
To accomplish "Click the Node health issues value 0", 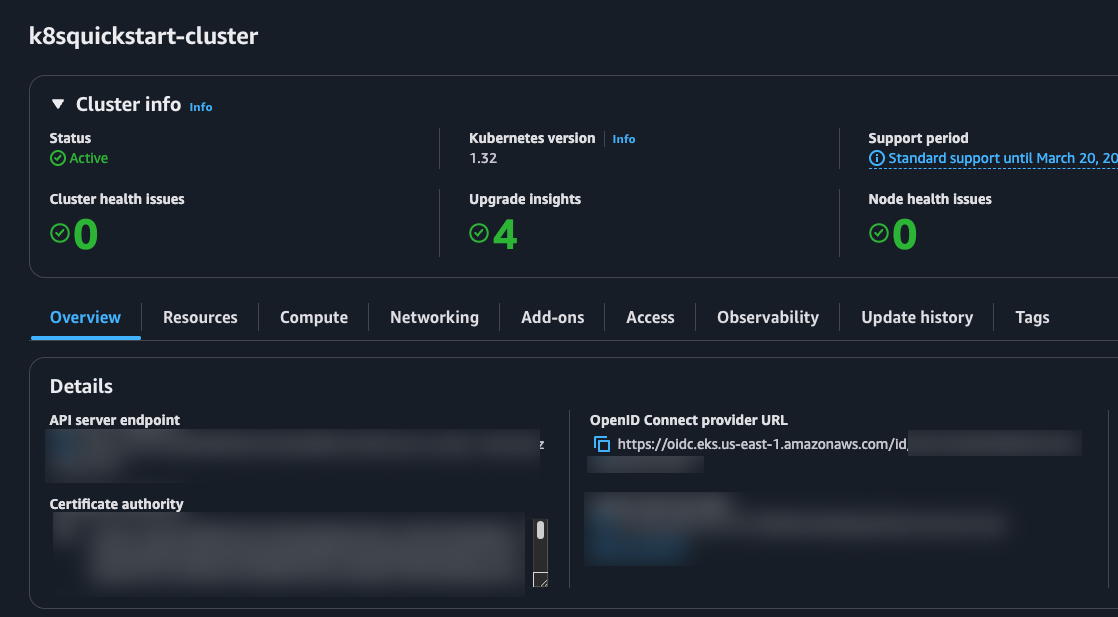I will pos(905,234).
